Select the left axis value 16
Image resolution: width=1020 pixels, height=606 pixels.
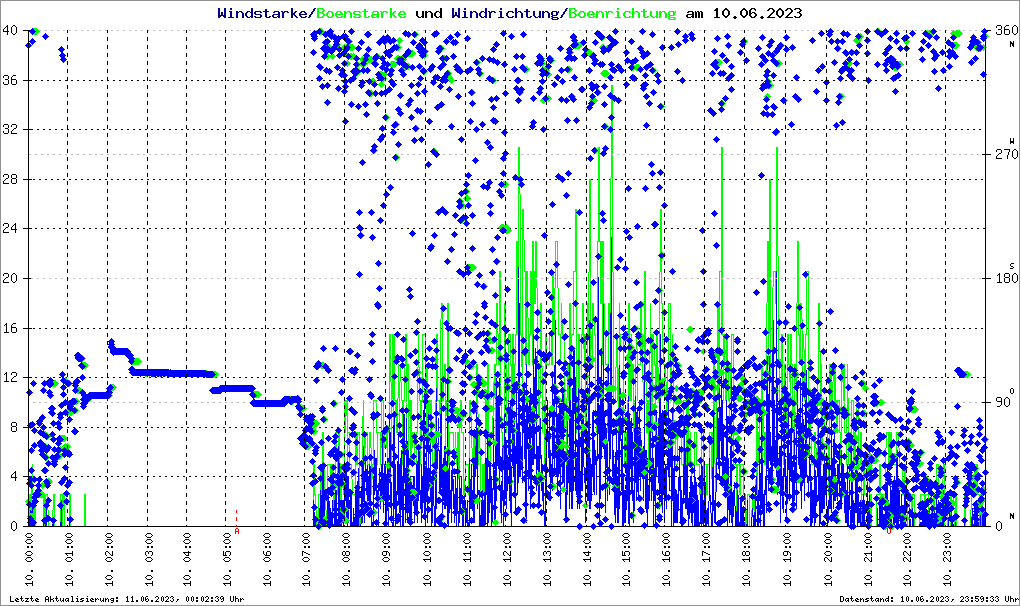coord(10,328)
